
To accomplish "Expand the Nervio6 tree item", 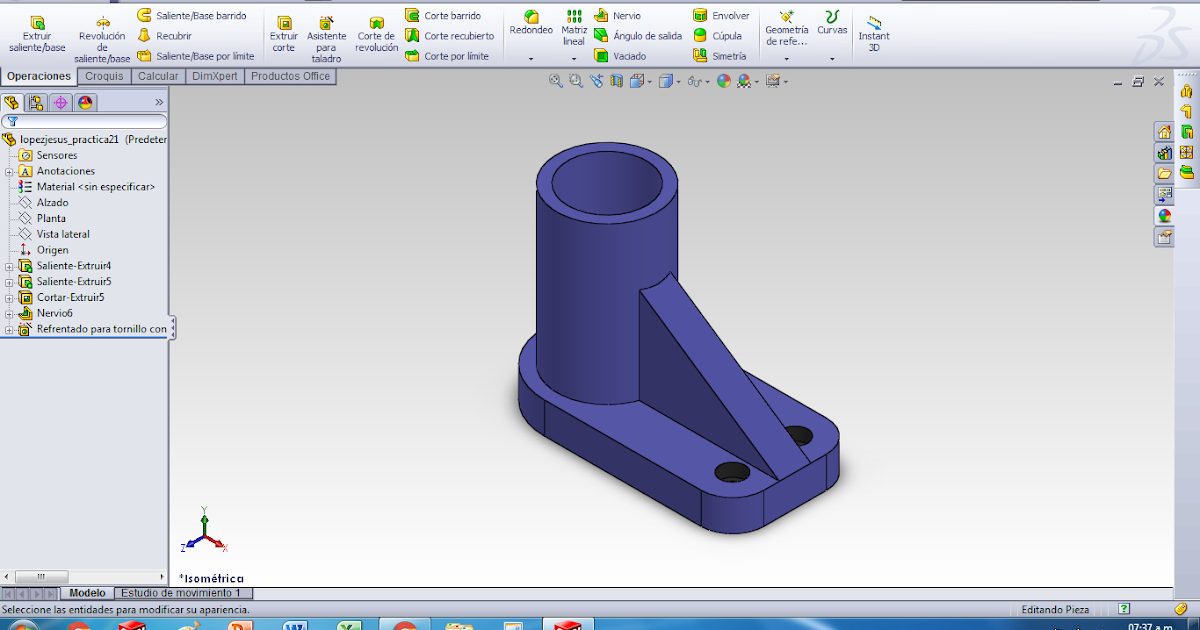I will 7,313.
